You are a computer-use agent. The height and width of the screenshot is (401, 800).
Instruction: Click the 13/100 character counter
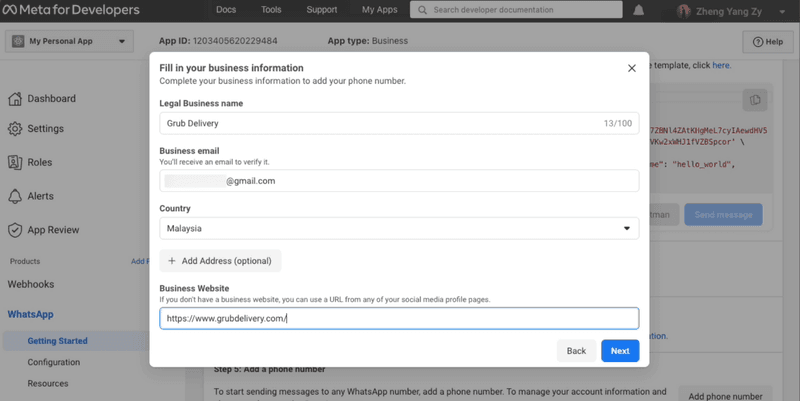pyautogui.click(x=617, y=123)
